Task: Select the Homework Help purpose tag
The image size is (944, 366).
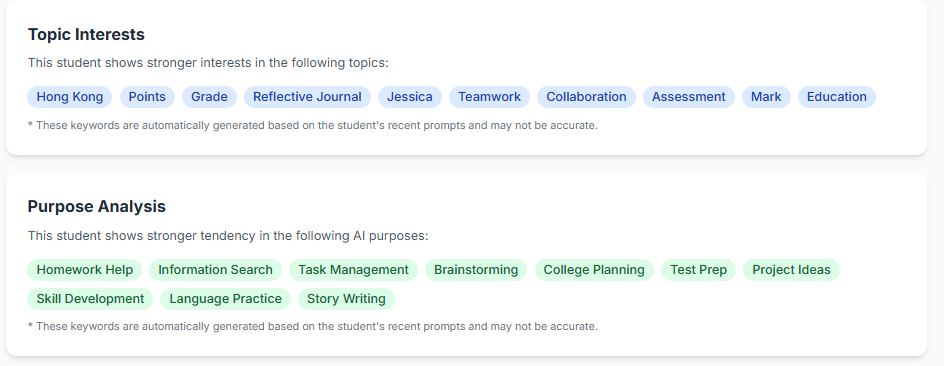Action: pos(85,270)
